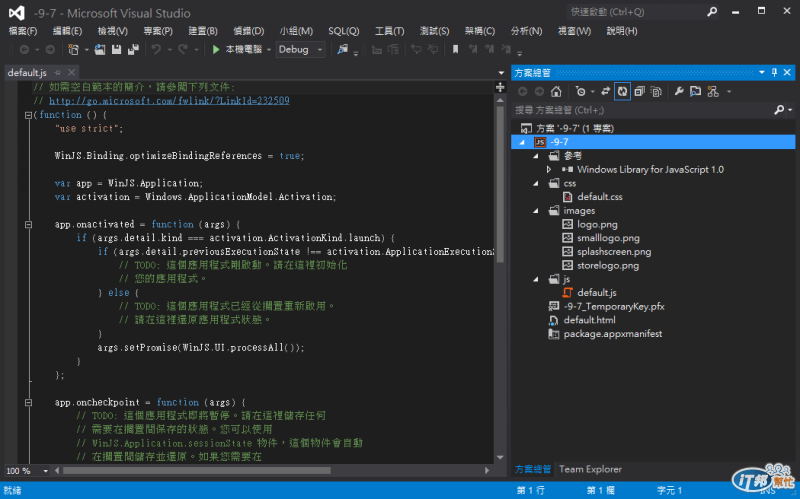The image size is (800, 499).
Task: Select default.html in Solution Explorer
Action: [x=589, y=320]
